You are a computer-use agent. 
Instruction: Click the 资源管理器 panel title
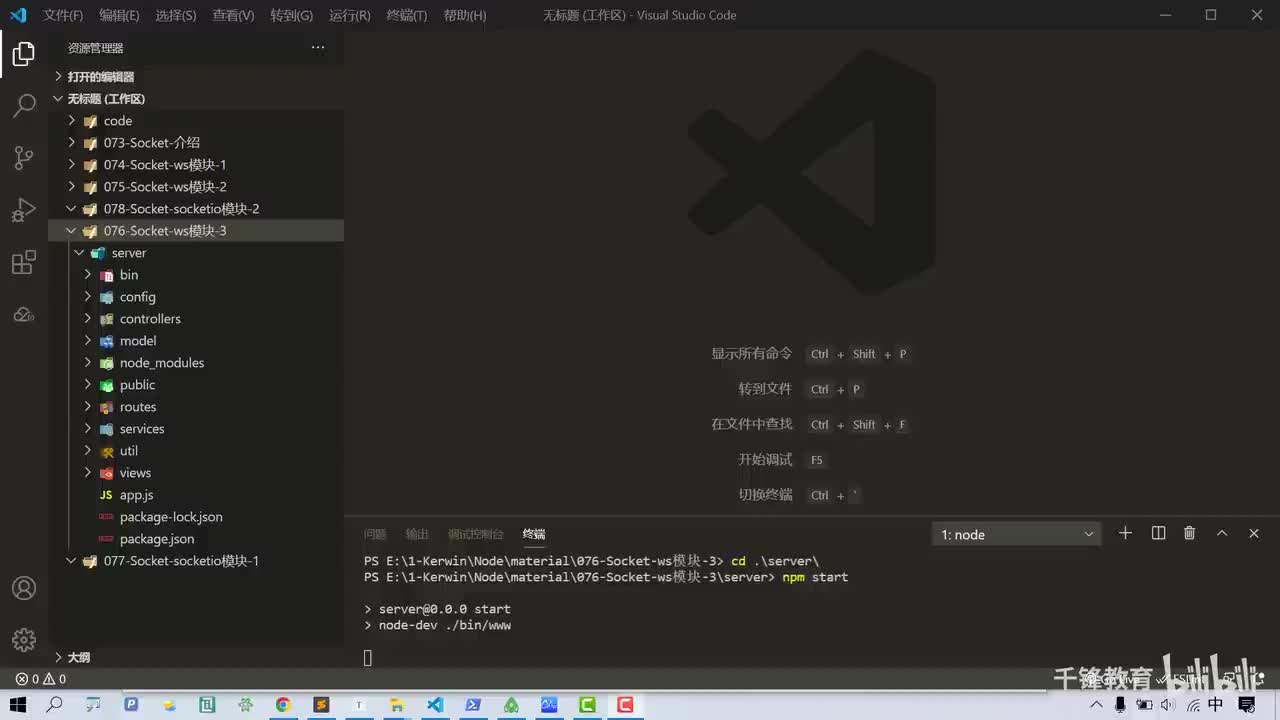(x=95, y=48)
